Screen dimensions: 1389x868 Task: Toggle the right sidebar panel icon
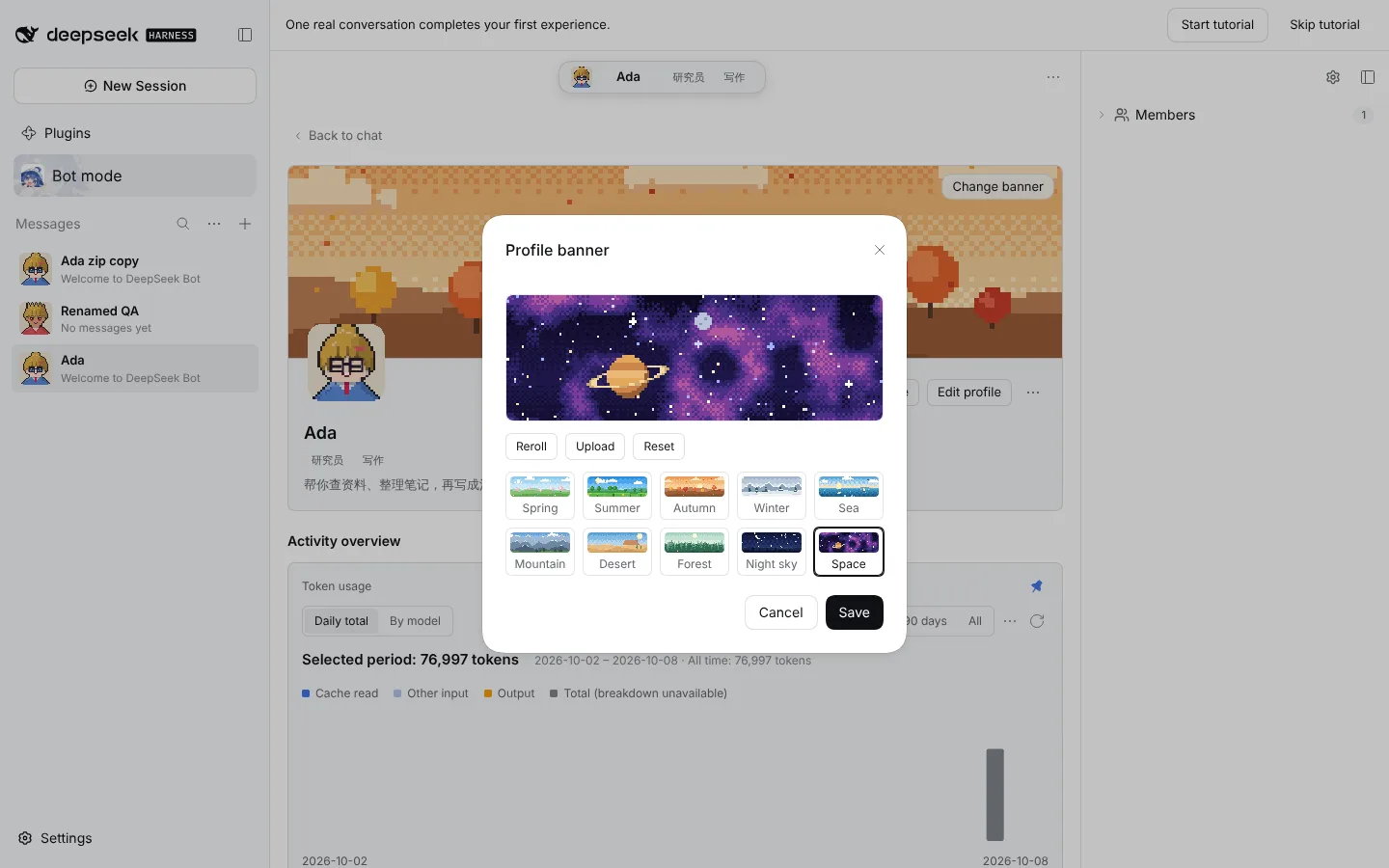click(x=1368, y=77)
